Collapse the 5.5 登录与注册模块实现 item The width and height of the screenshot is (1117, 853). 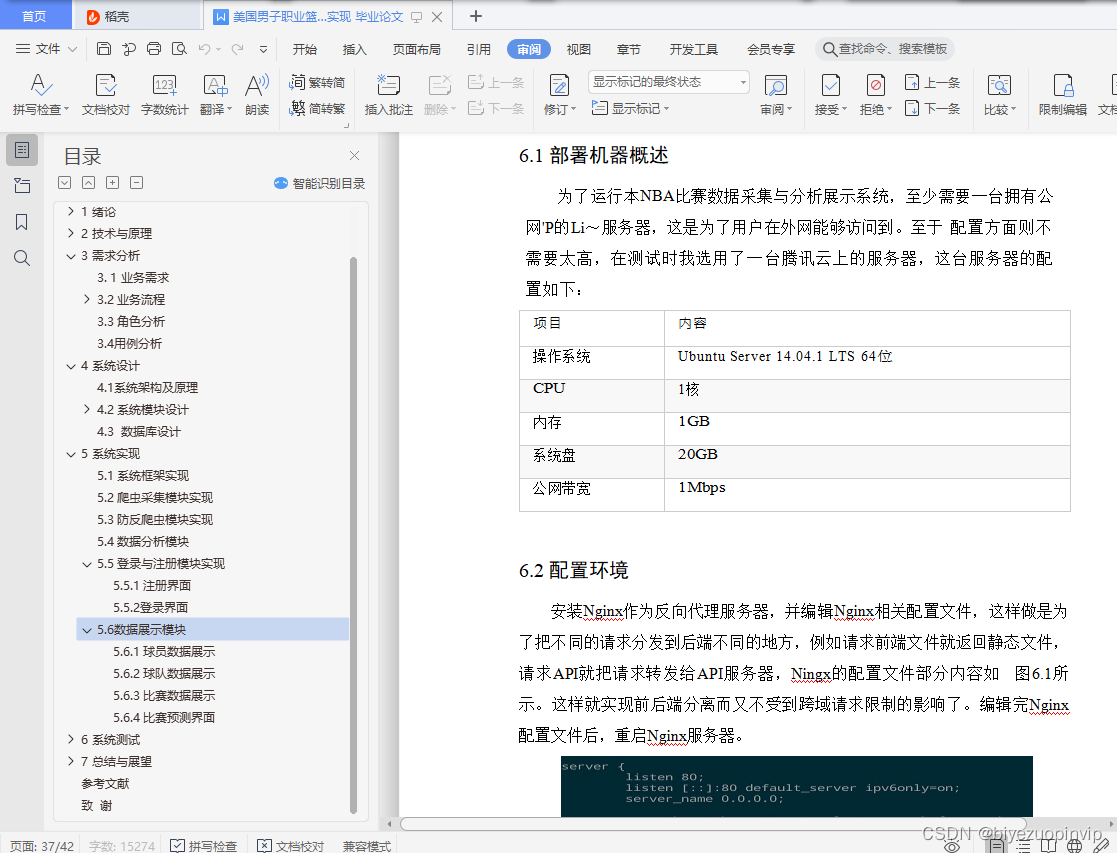[87, 564]
